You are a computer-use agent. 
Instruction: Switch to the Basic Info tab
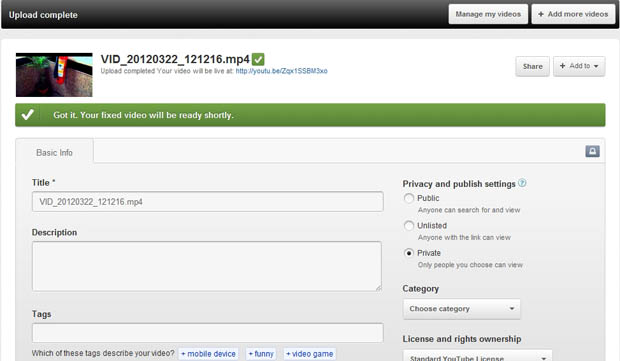55,152
